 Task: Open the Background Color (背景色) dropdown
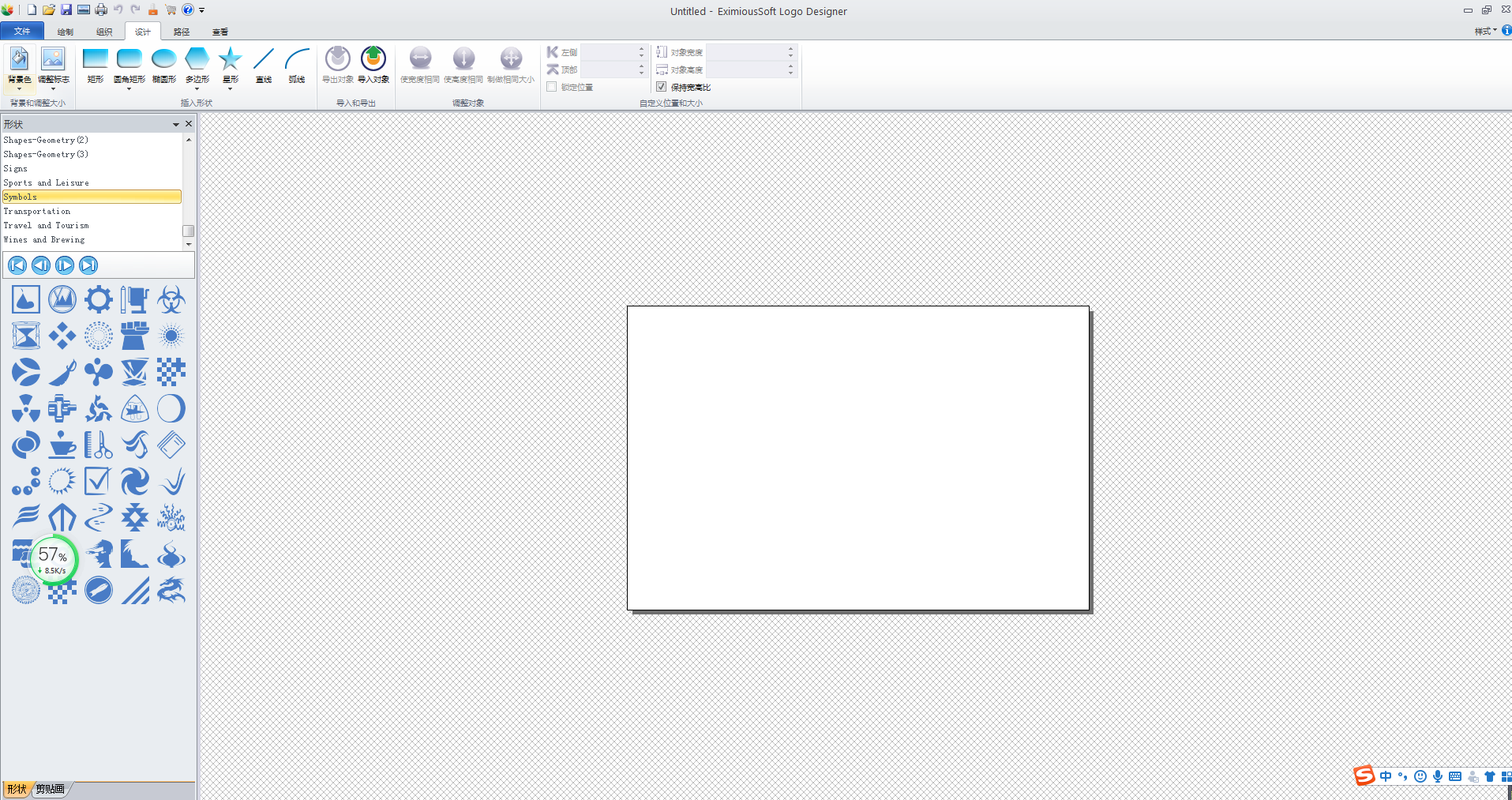(19, 84)
